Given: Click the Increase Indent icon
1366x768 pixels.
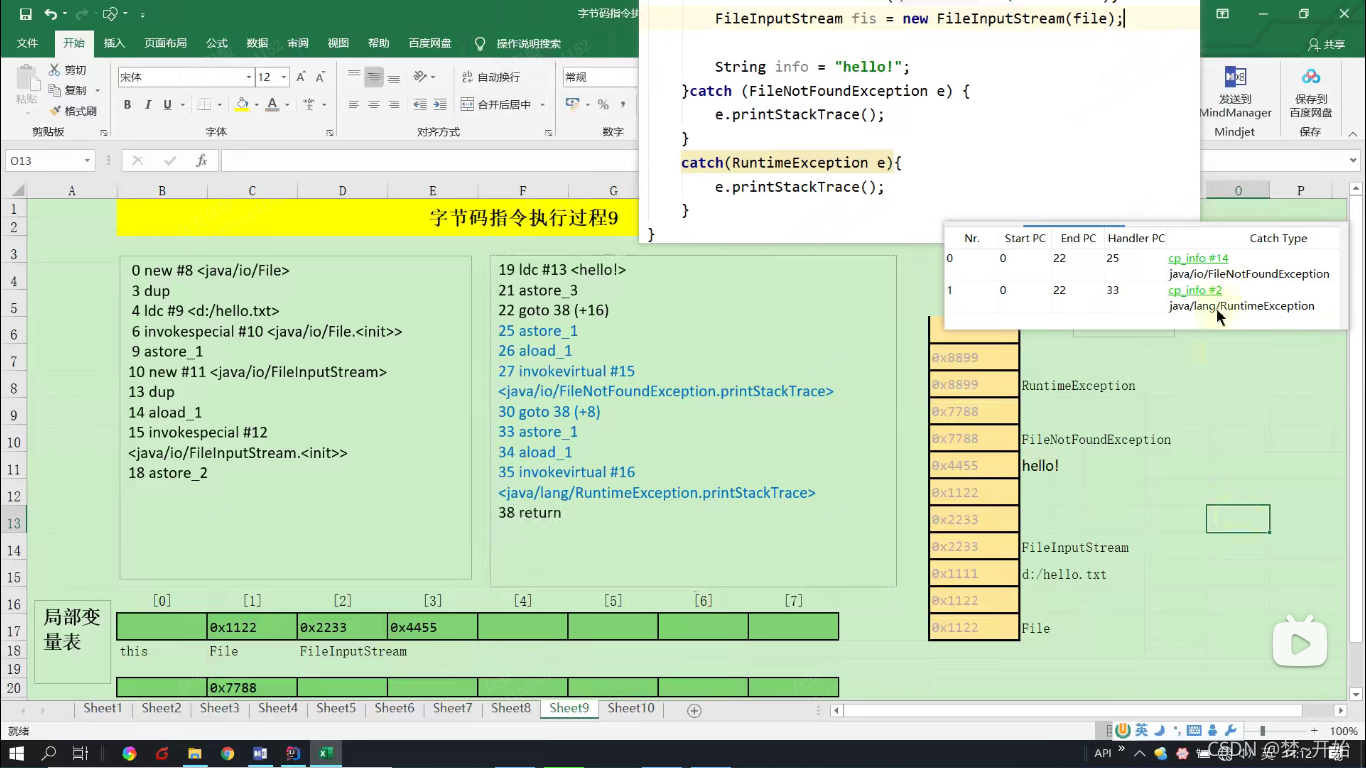Looking at the screenshot, I should click(x=438, y=105).
